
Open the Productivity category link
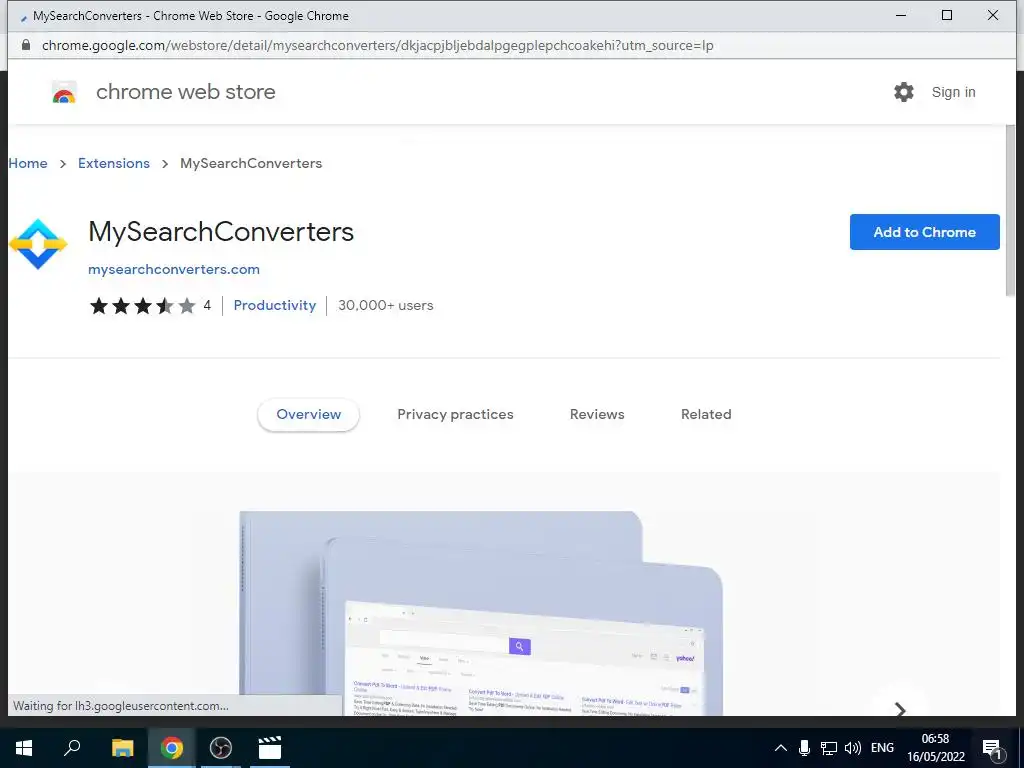(274, 305)
